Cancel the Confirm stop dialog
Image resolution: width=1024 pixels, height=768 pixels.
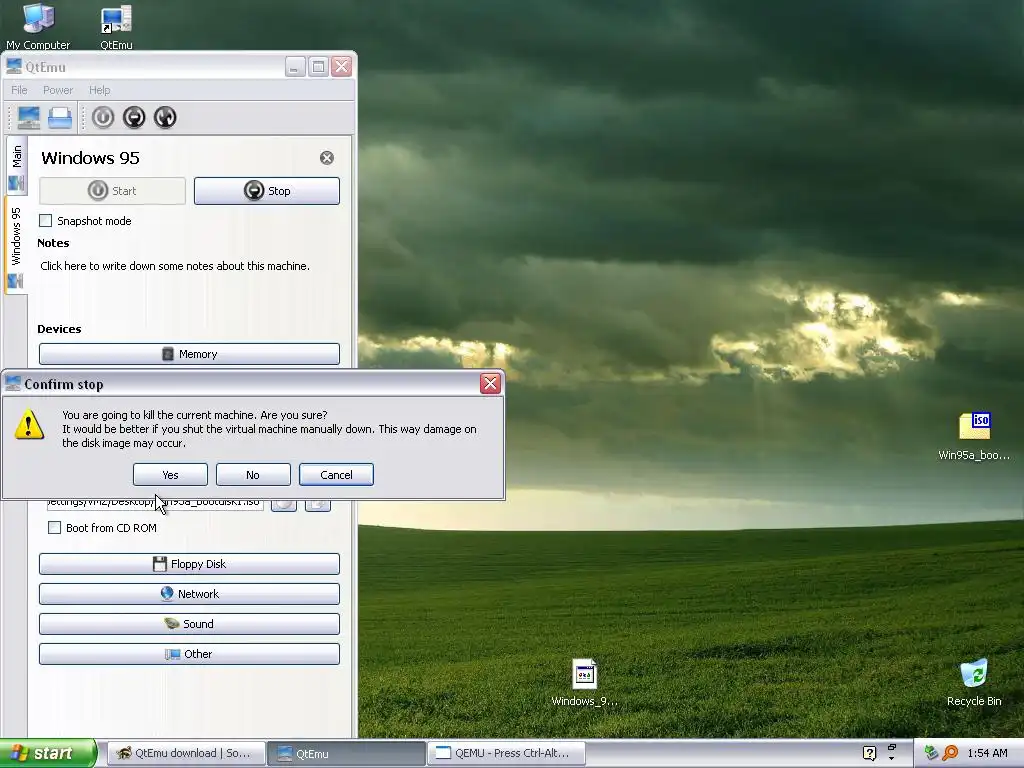[336, 475]
